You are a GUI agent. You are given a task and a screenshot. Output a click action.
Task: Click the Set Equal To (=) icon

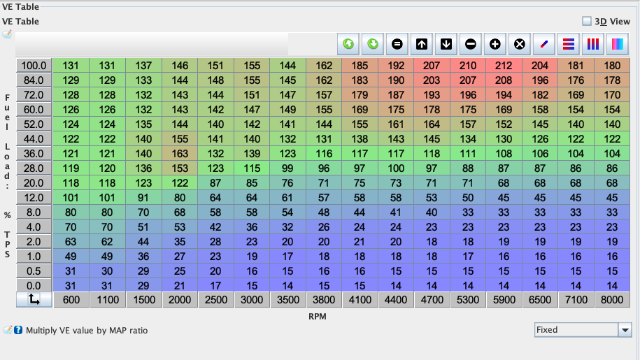point(397,44)
